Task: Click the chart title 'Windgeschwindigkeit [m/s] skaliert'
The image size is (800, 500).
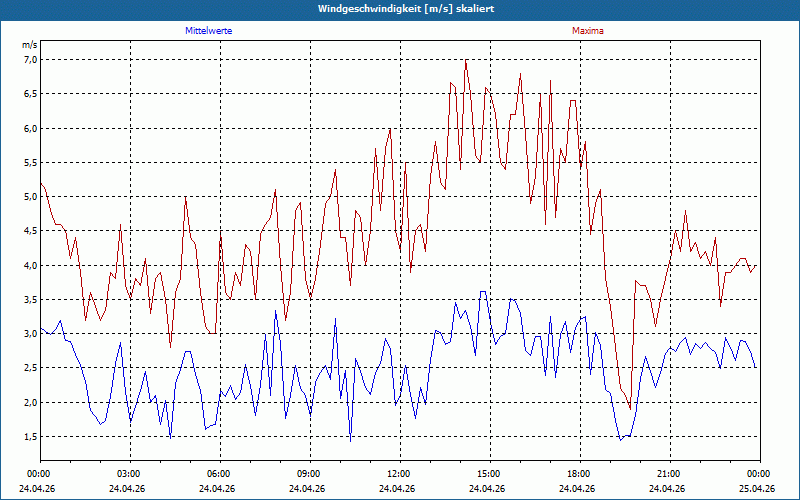Action: point(406,9)
